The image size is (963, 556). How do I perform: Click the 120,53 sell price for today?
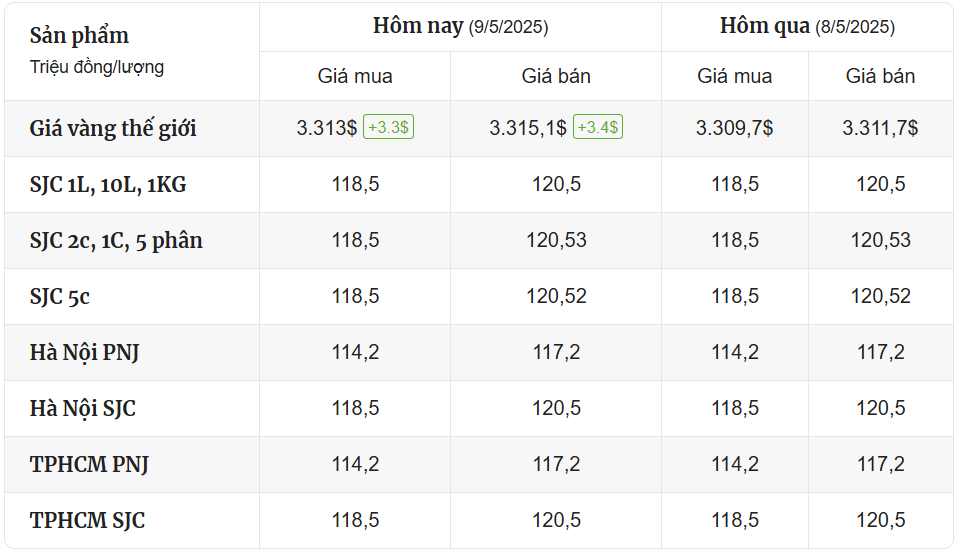point(556,240)
